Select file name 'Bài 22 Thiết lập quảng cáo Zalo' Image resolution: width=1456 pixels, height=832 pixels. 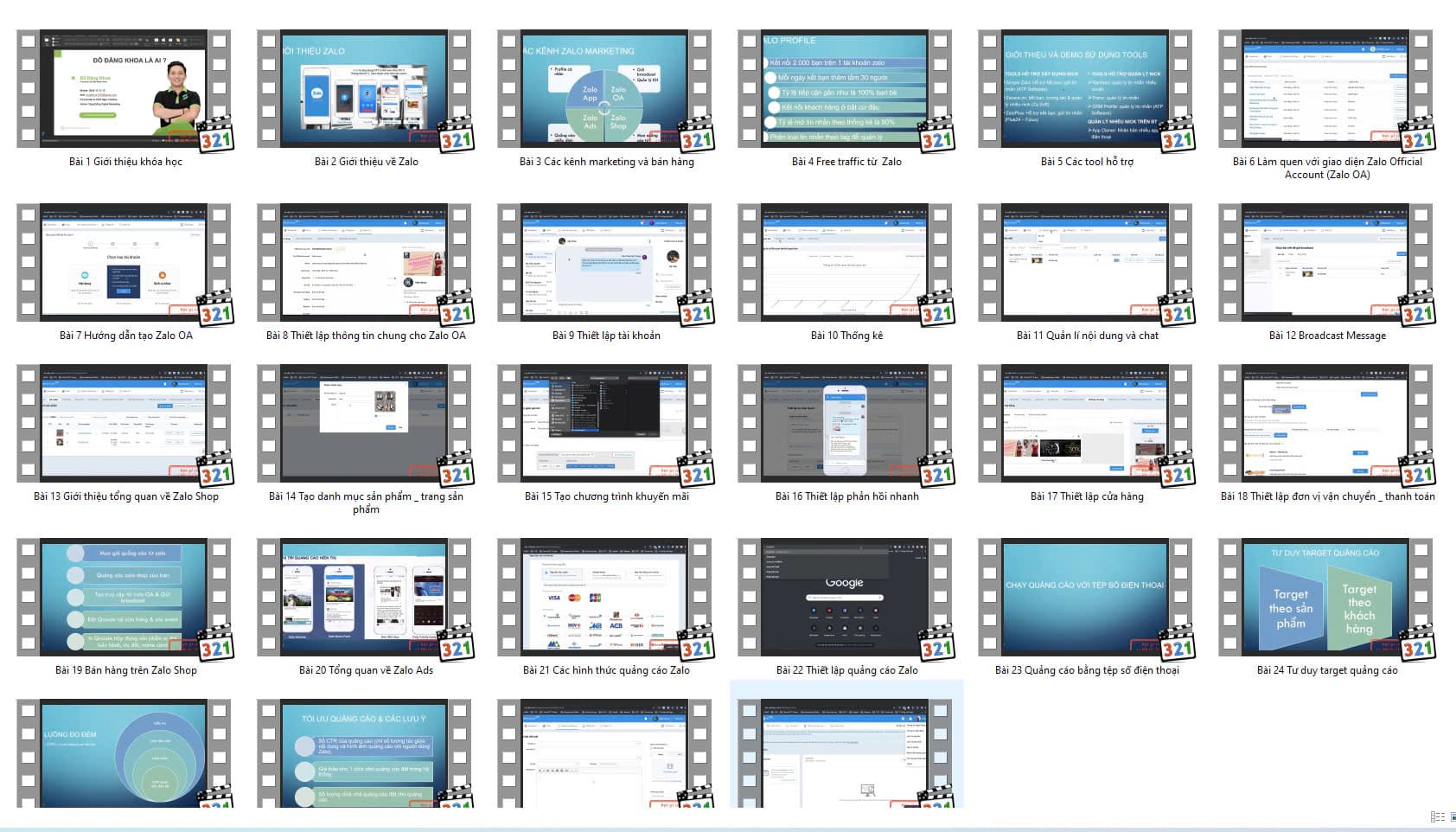[x=846, y=670]
